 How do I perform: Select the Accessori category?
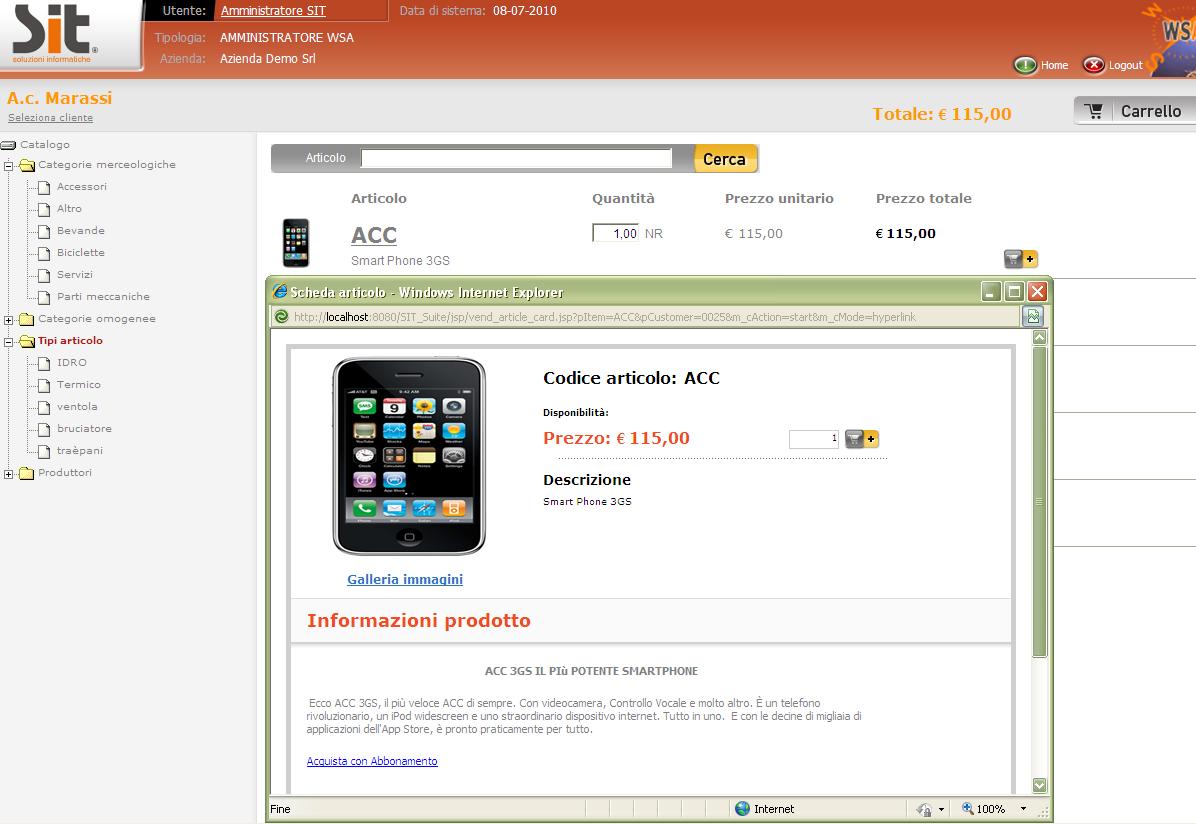(x=82, y=186)
